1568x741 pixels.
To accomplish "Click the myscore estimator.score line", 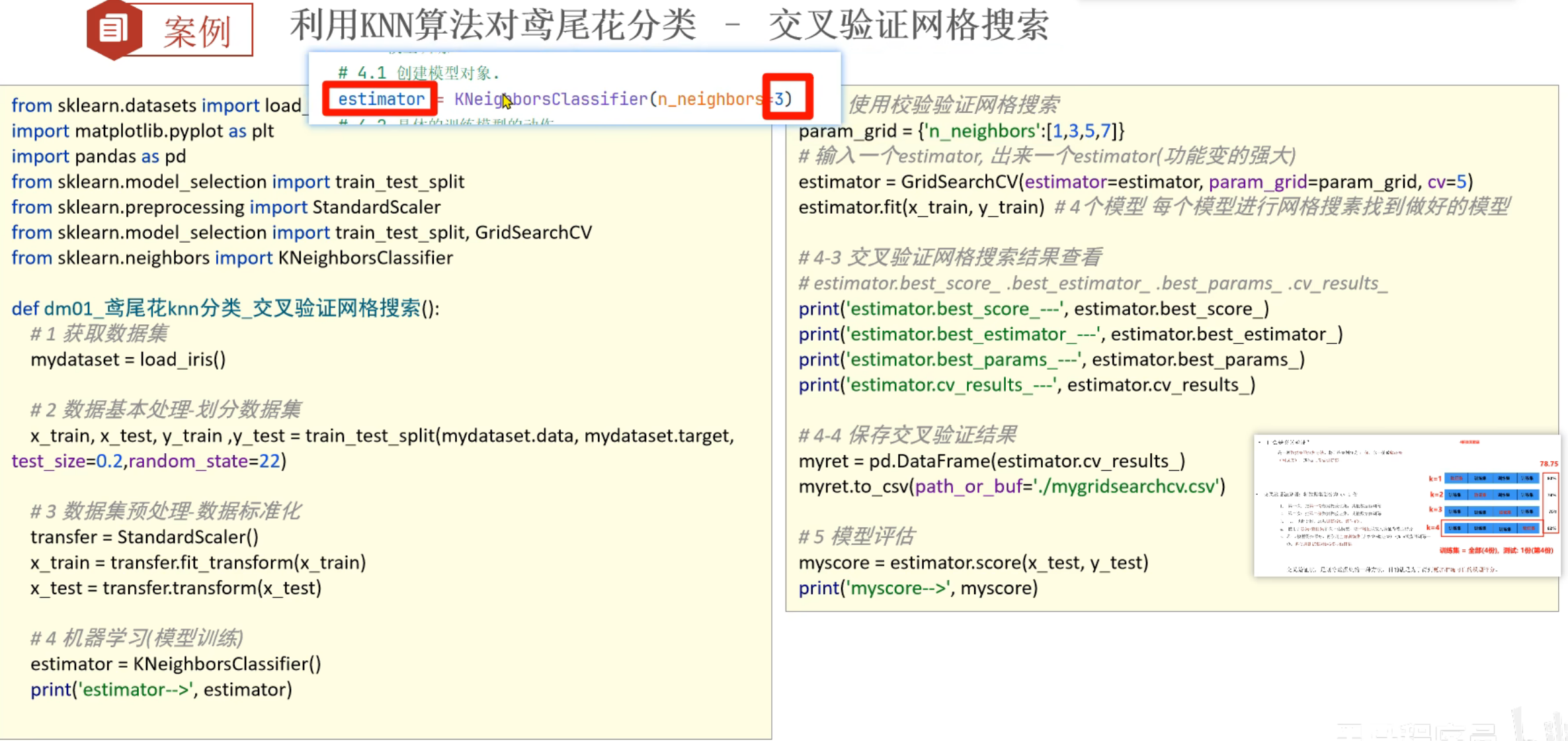I will coord(972,563).
